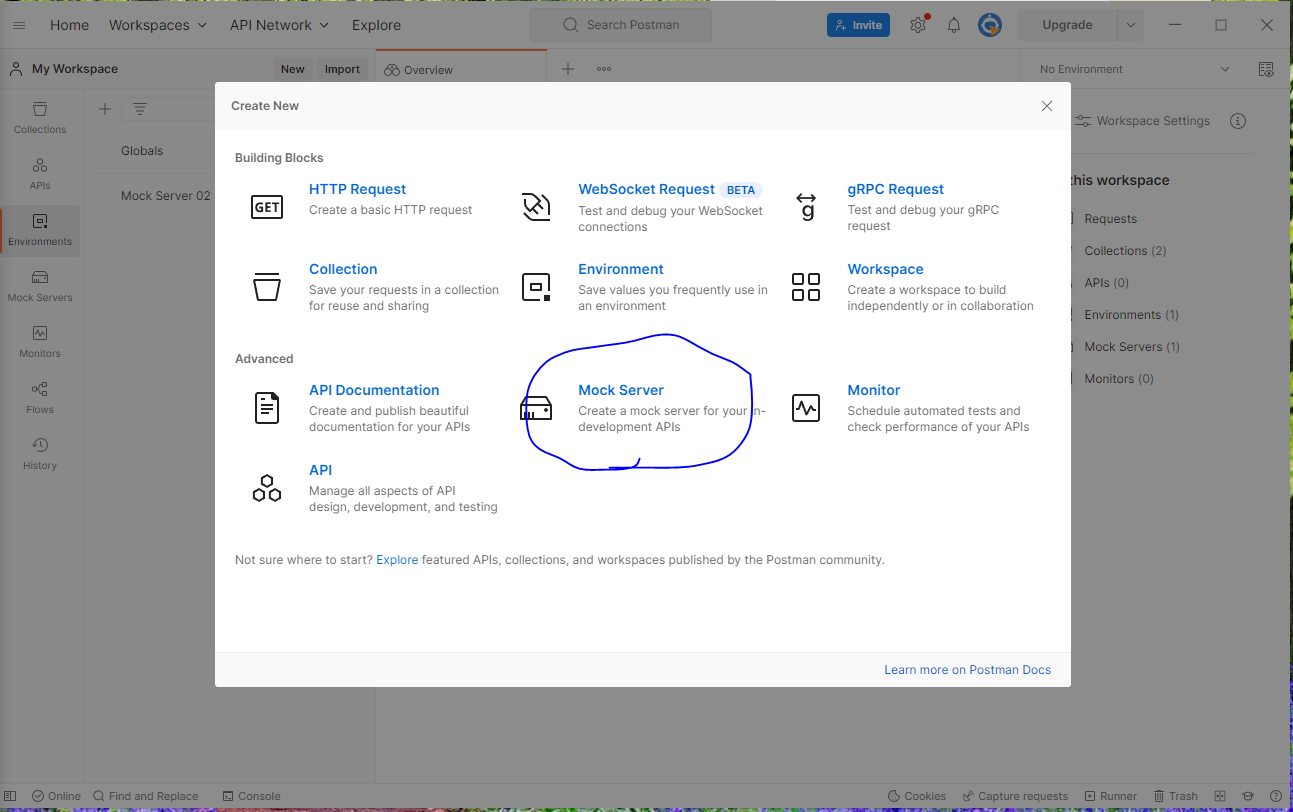Open the Runner in the status bar
1293x812 pixels.
[x=1110, y=796]
